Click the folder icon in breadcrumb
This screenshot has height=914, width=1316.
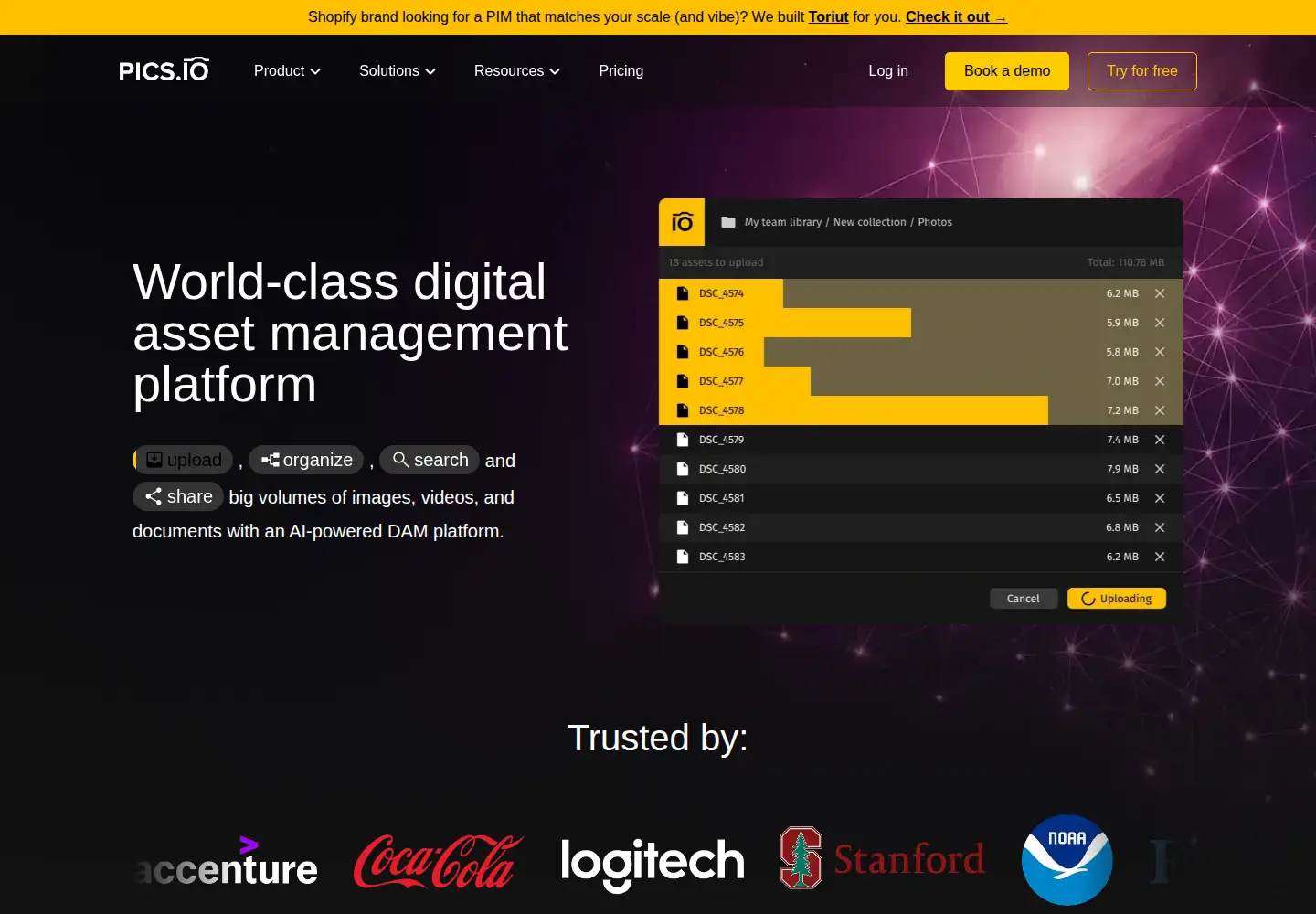pyautogui.click(x=728, y=222)
